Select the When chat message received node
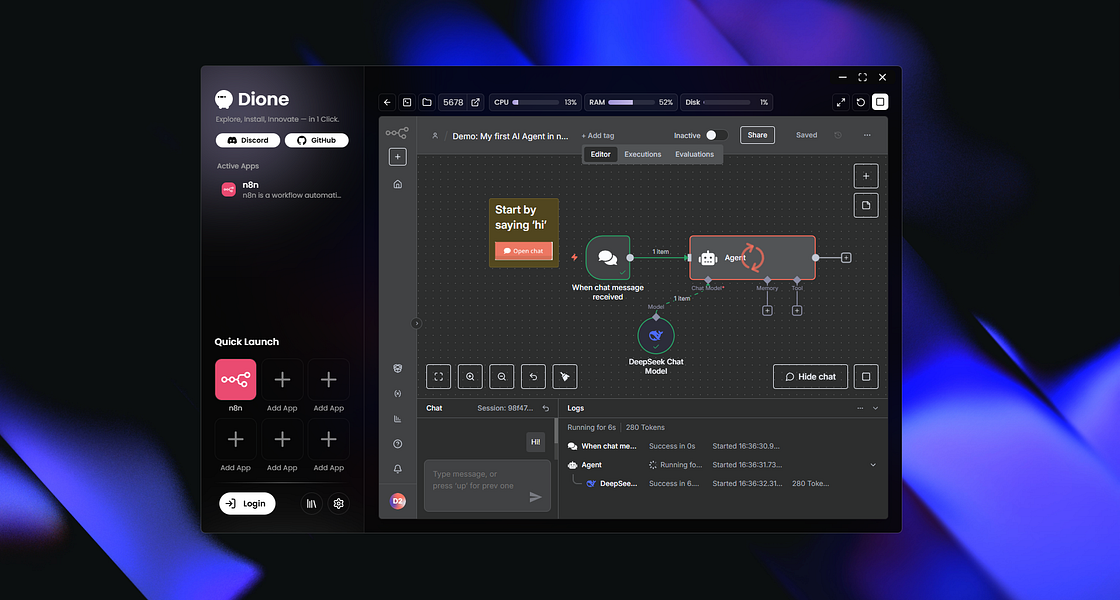The image size is (1120, 600). (608, 258)
